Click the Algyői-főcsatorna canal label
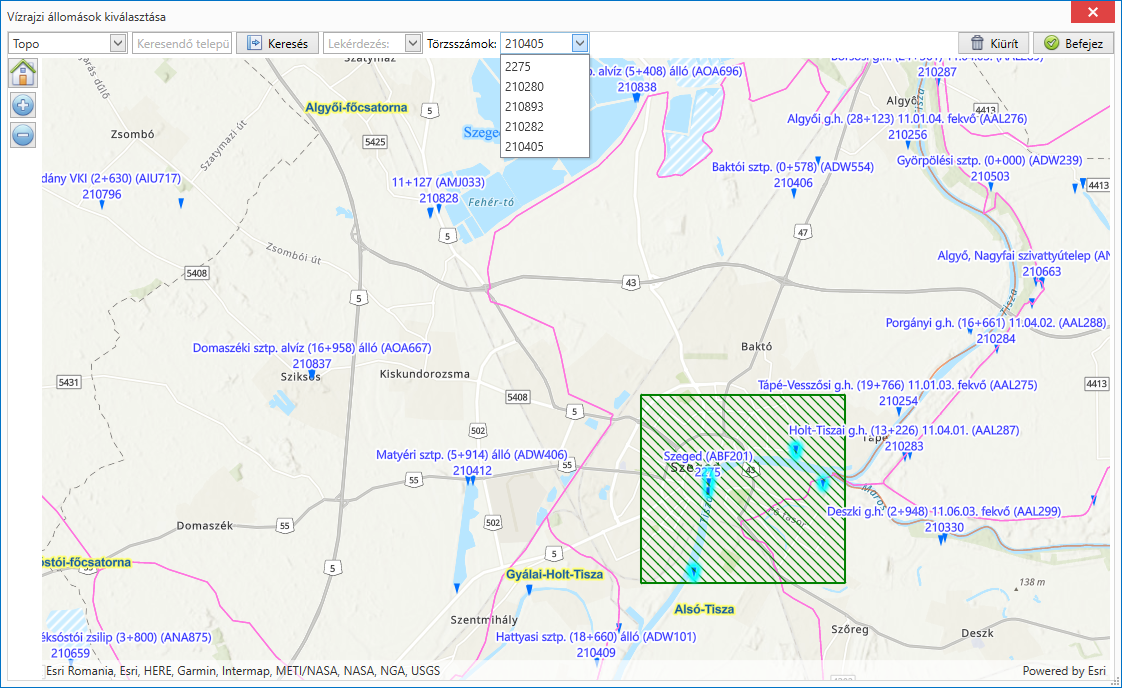1122x688 pixels. (x=356, y=107)
